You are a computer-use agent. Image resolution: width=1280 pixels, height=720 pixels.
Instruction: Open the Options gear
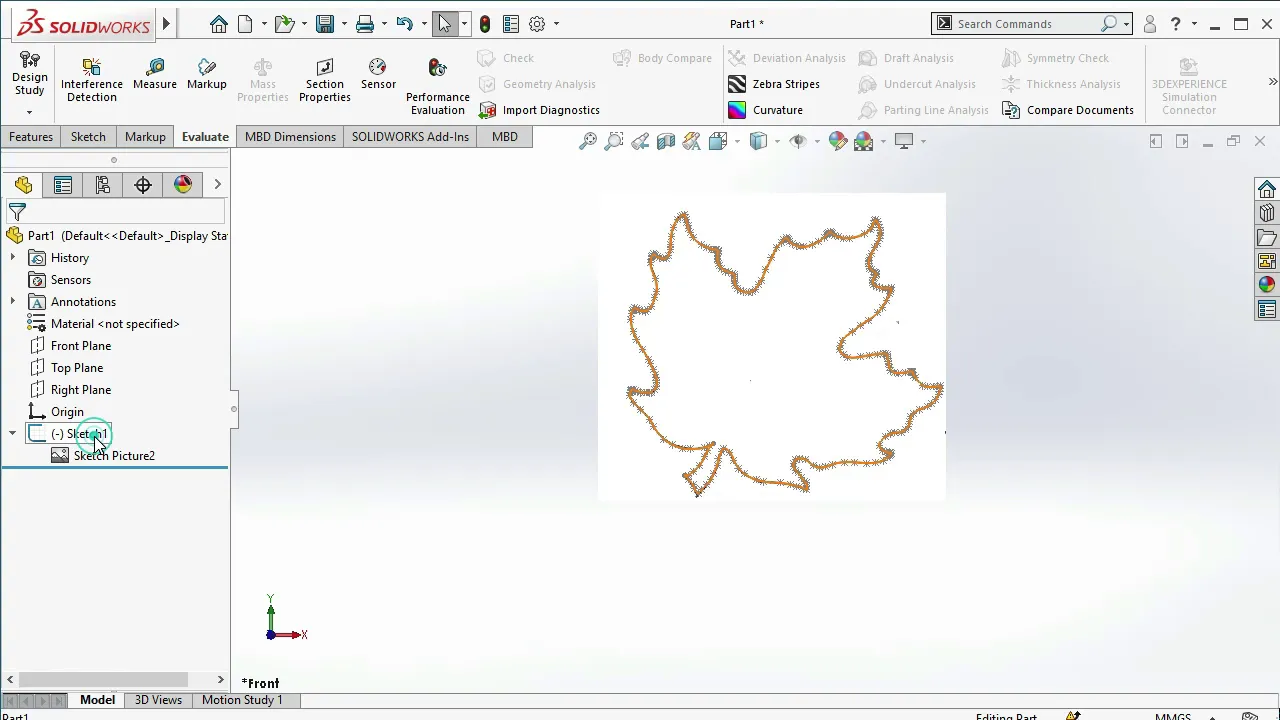click(538, 24)
